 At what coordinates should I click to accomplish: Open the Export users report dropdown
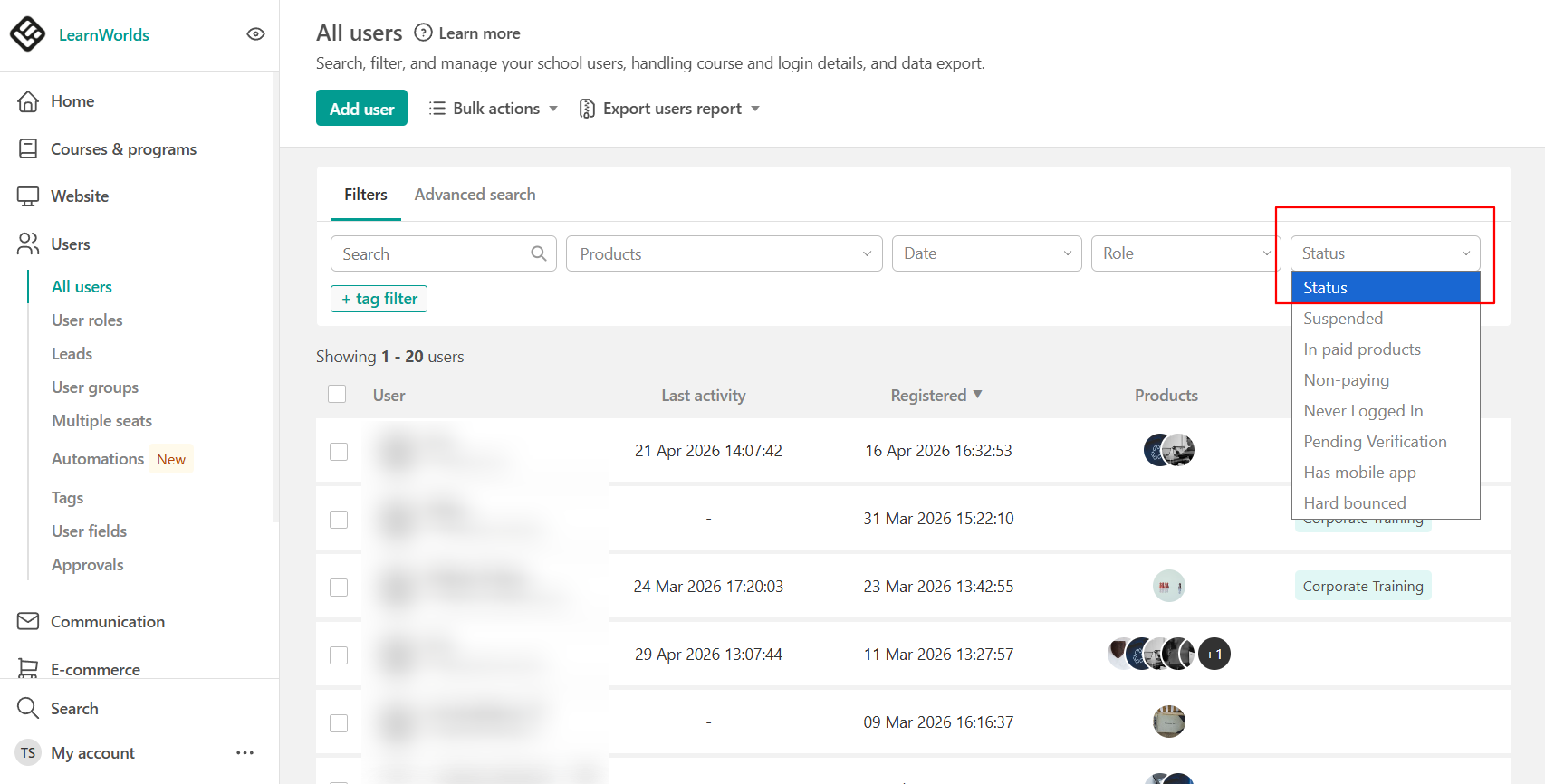click(669, 109)
